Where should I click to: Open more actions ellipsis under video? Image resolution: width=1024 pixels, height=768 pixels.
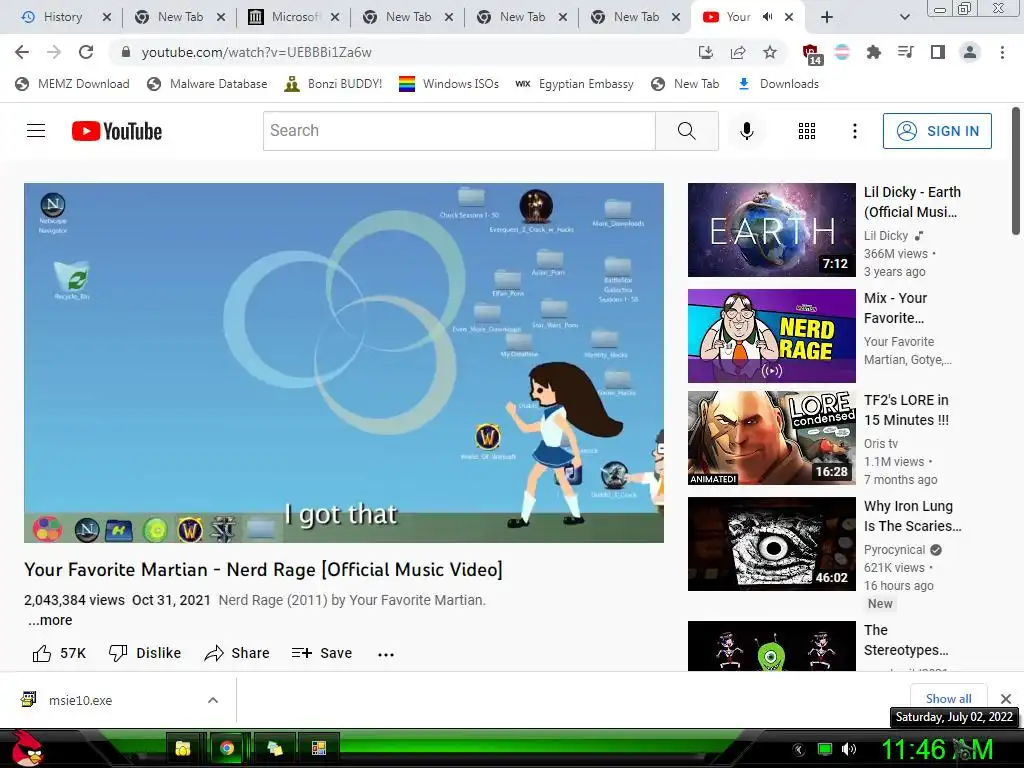click(x=386, y=654)
